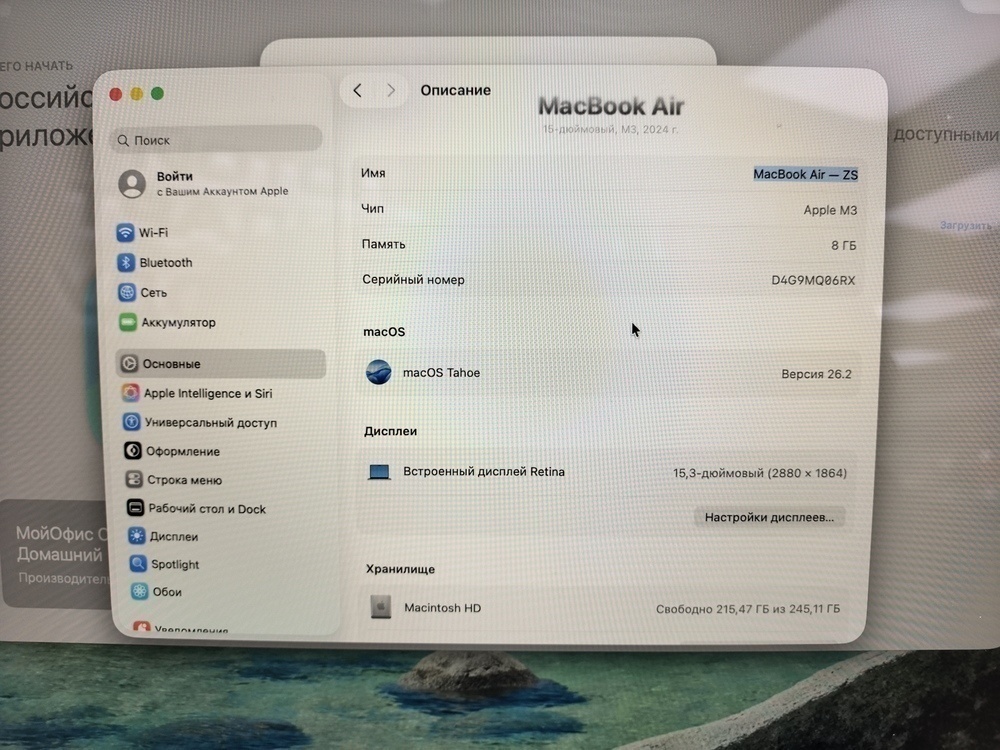Click the macOS Tahoe row label
1000x750 pixels.
[x=441, y=372]
